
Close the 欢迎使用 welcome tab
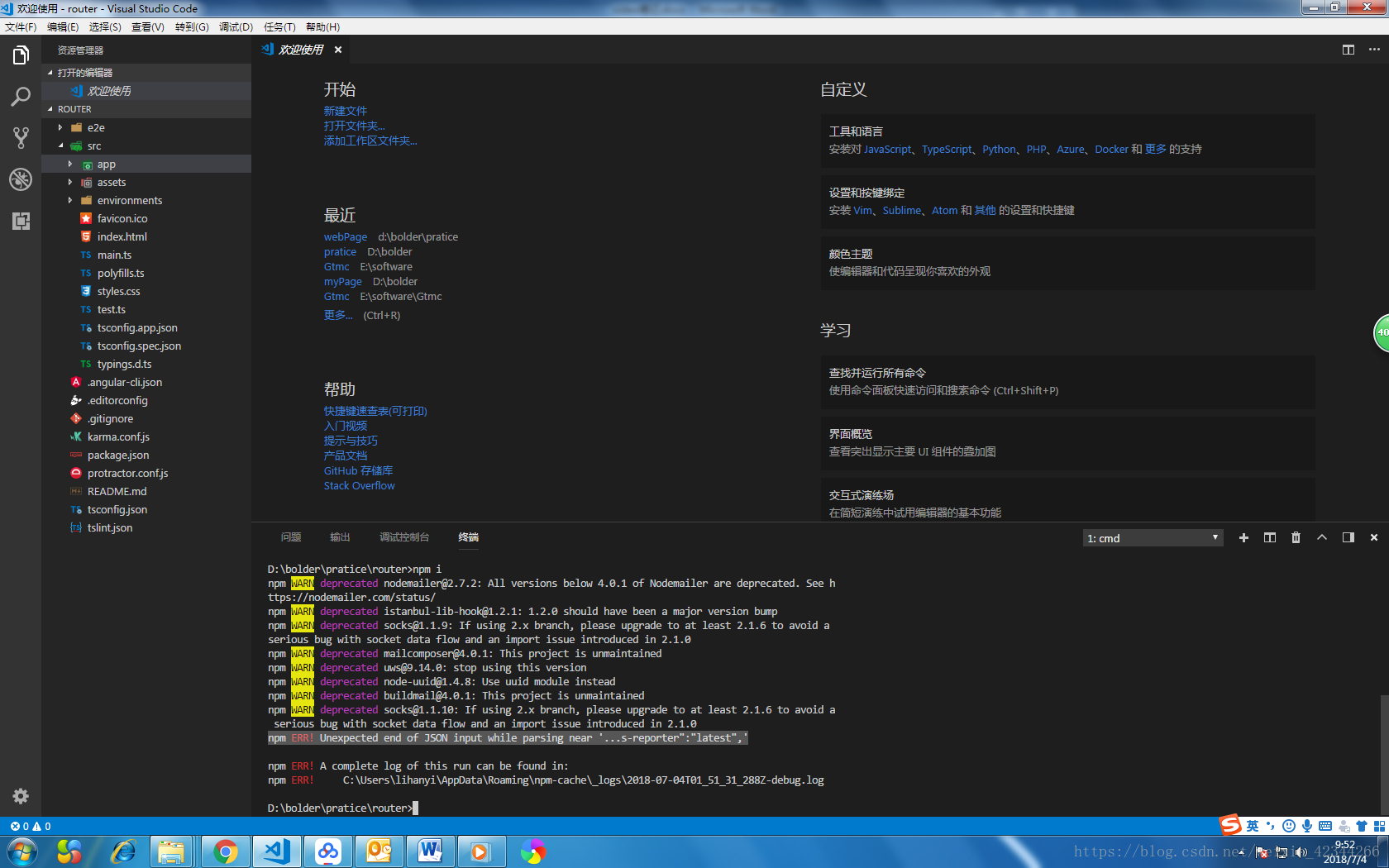tap(338, 50)
